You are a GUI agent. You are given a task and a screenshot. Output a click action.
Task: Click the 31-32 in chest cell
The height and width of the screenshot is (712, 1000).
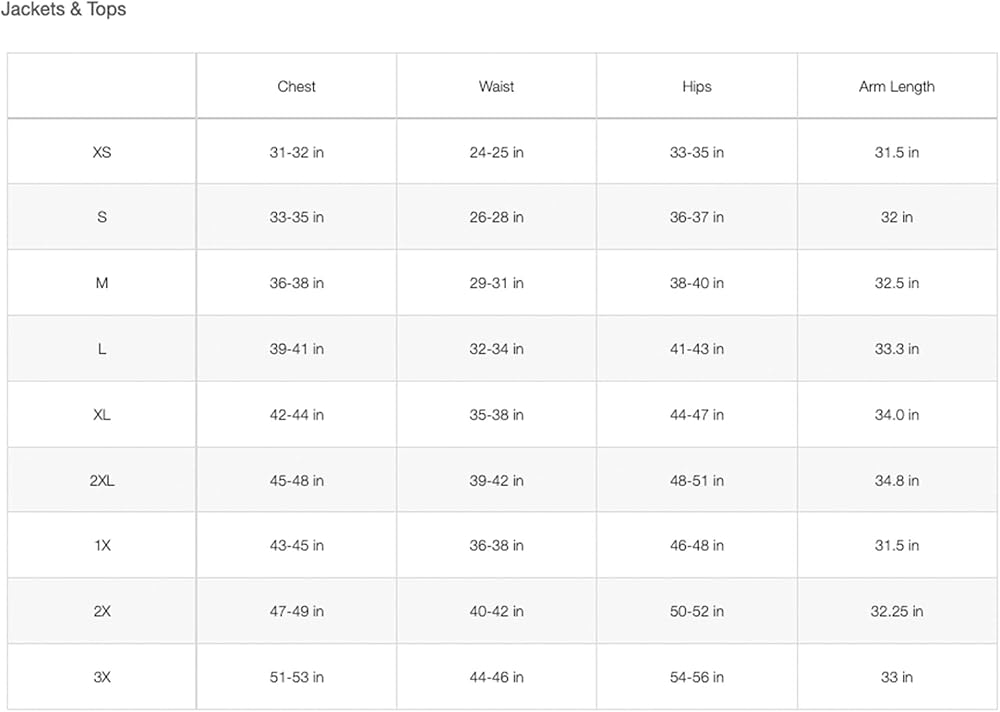click(x=296, y=153)
